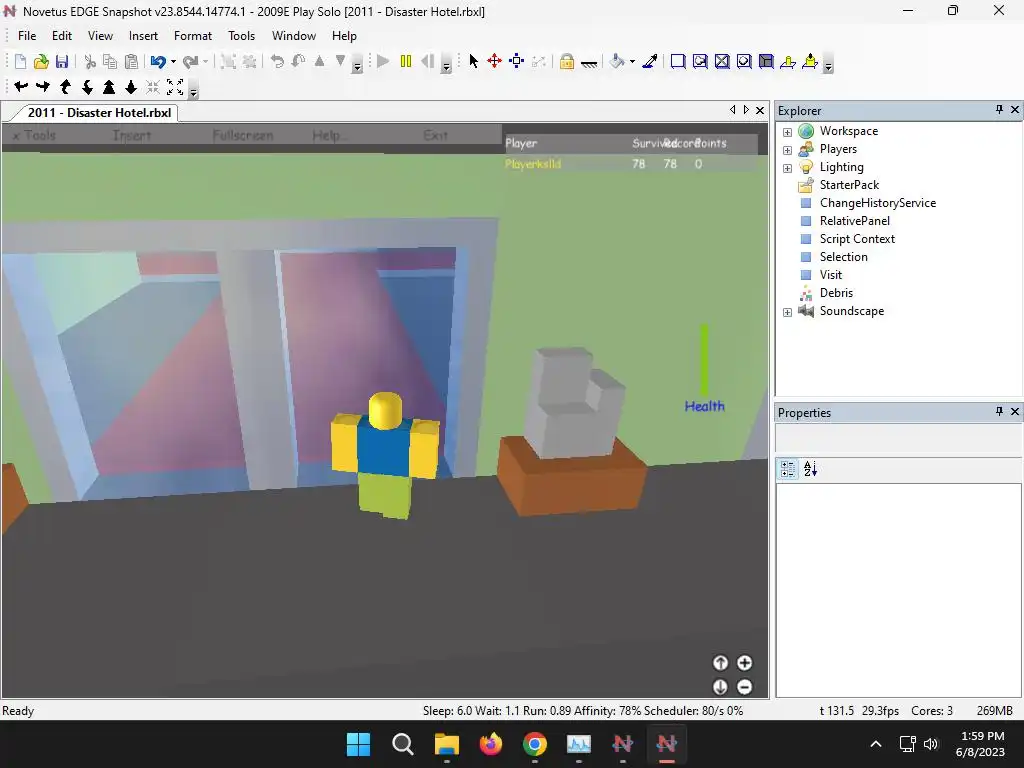1024x768 pixels.
Task: Open the Window menu
Action: coord(294,36)
